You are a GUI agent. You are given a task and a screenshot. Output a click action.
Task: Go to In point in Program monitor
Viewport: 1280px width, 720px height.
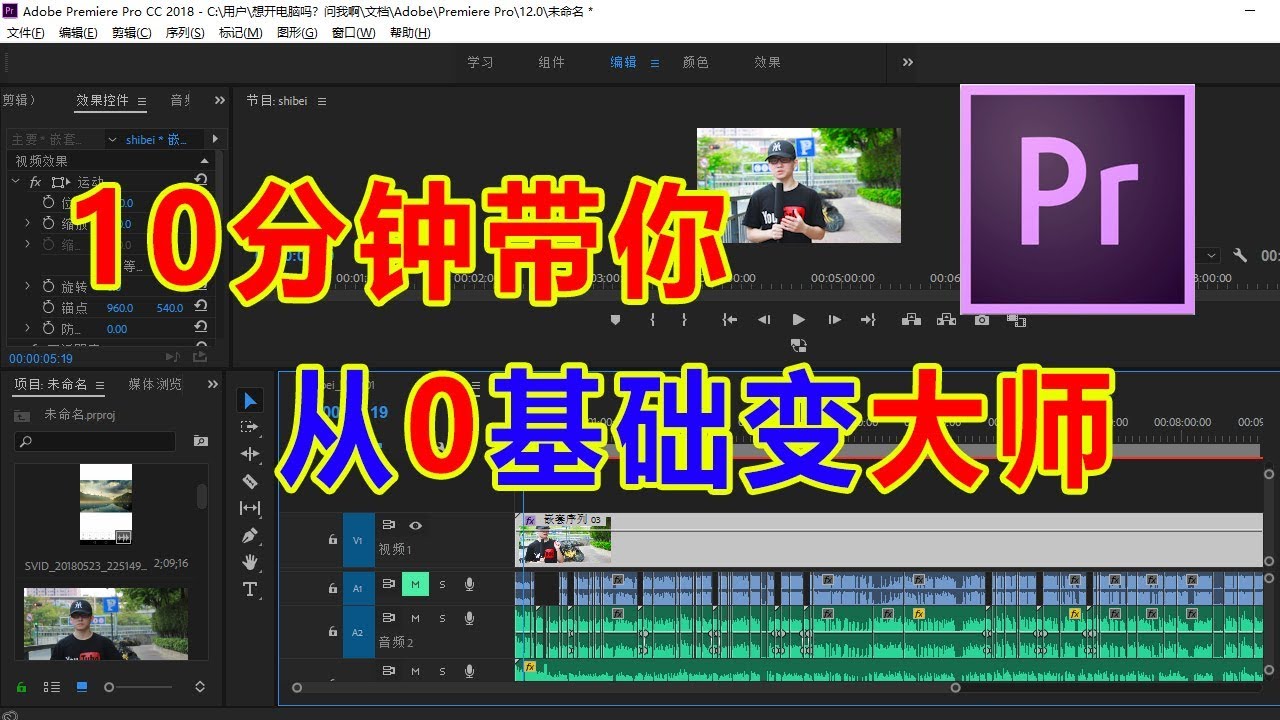[730, 320]
